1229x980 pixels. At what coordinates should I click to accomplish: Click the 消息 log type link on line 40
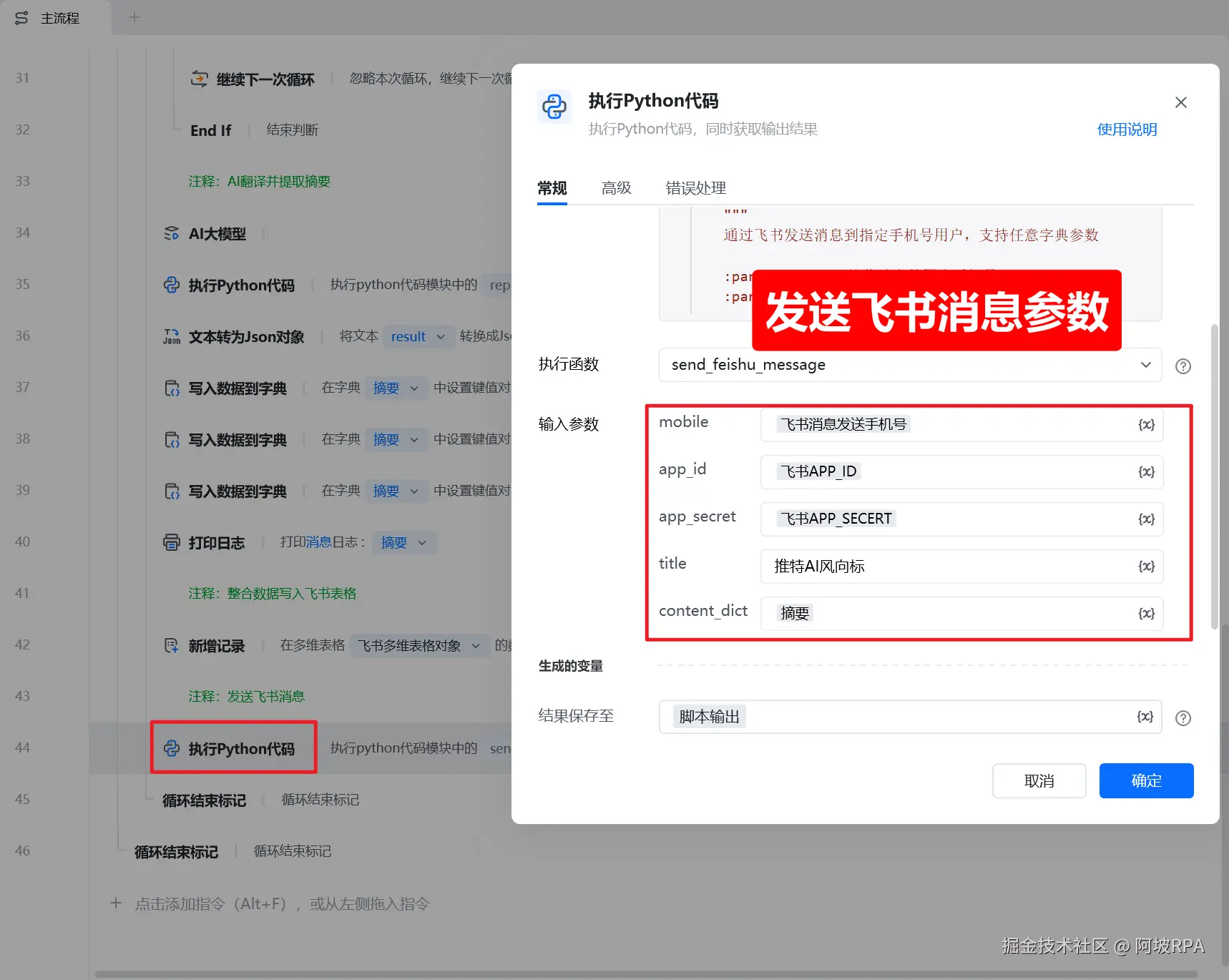(318, 542)
